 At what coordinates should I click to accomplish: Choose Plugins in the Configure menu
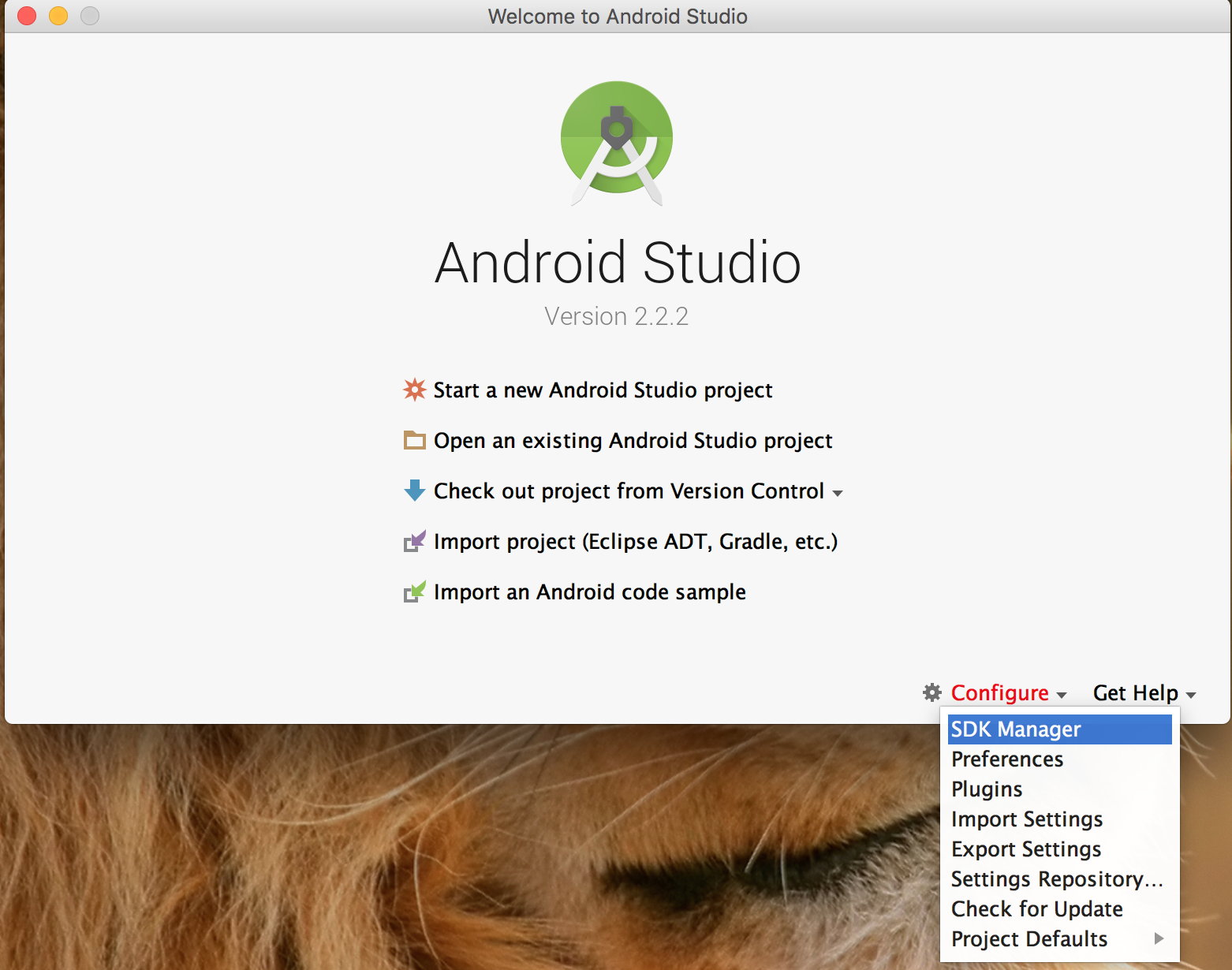tap(1060, 789)
